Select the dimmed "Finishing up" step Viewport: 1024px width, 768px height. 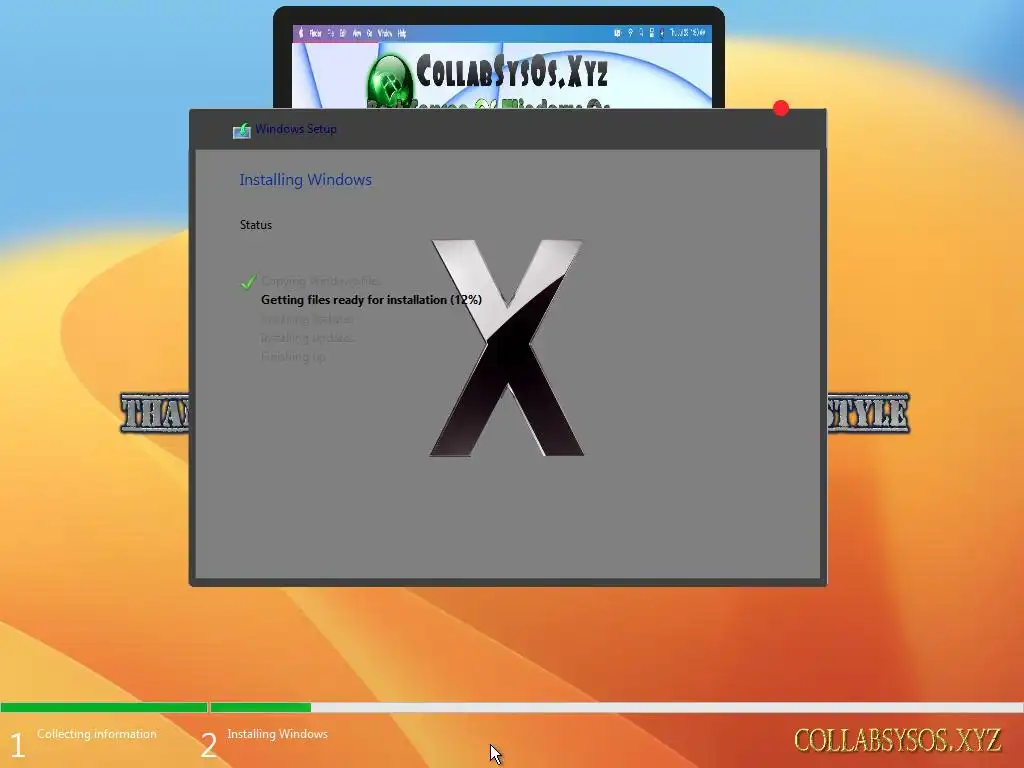click(x=293, y=357)
